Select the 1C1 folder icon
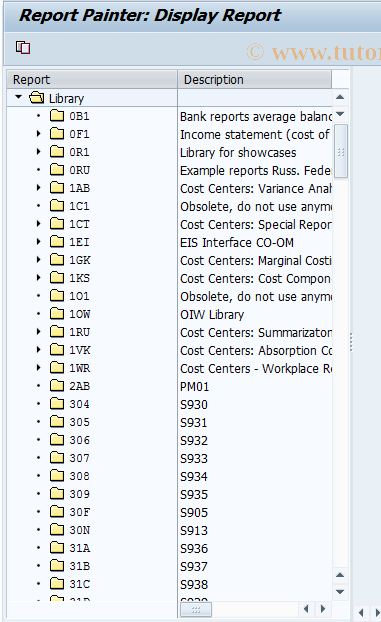The width and height of the screenshot is (381, 622). pyautogui.click(x=57, y=206)
